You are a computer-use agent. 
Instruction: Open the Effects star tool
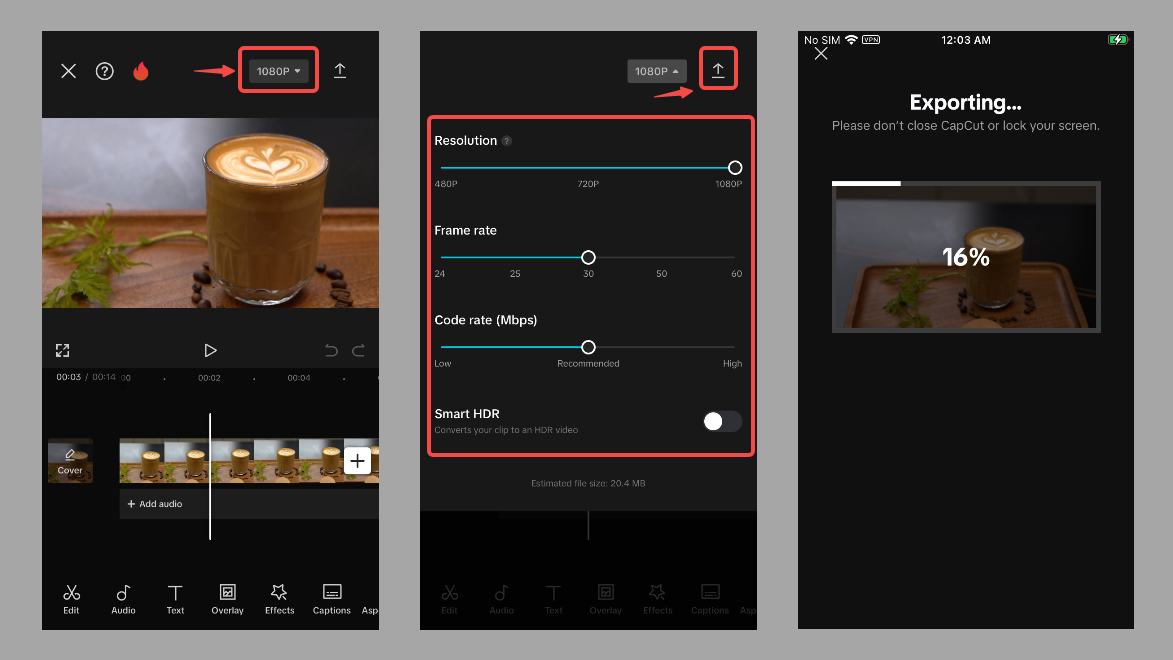pyautogui.click(x=279, y=598)
